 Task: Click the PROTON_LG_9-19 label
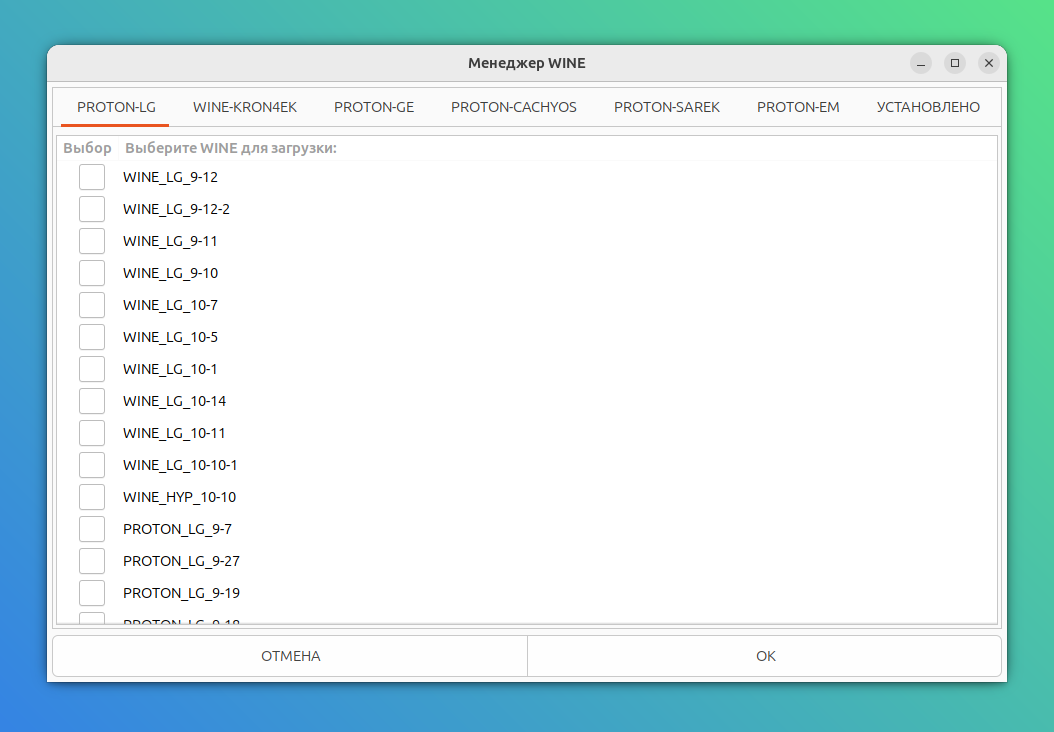[x=181, y=593]
